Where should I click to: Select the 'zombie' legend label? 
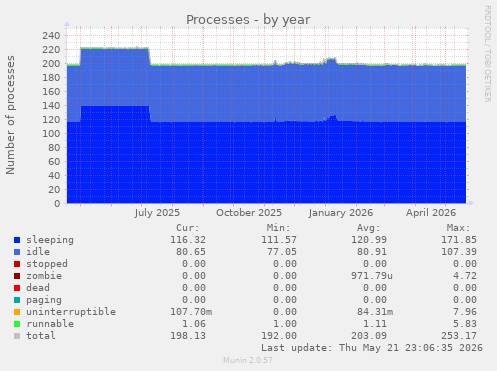pos(44,276)
